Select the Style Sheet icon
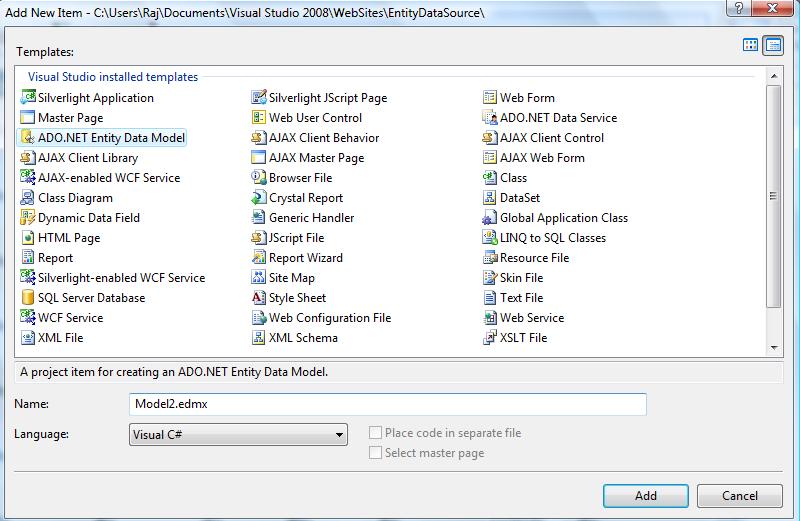Image resolution: width=800 pixels, height=521 pixels. 259,297
